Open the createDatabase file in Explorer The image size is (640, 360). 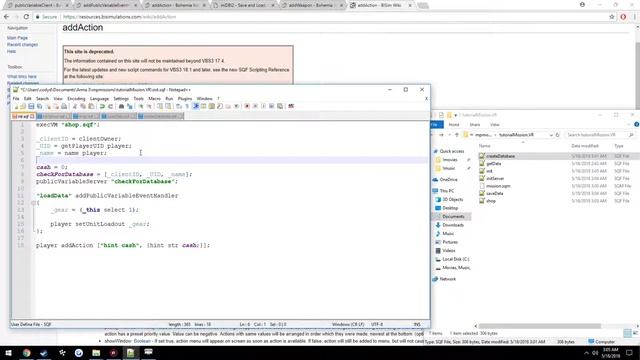(500, 156)
